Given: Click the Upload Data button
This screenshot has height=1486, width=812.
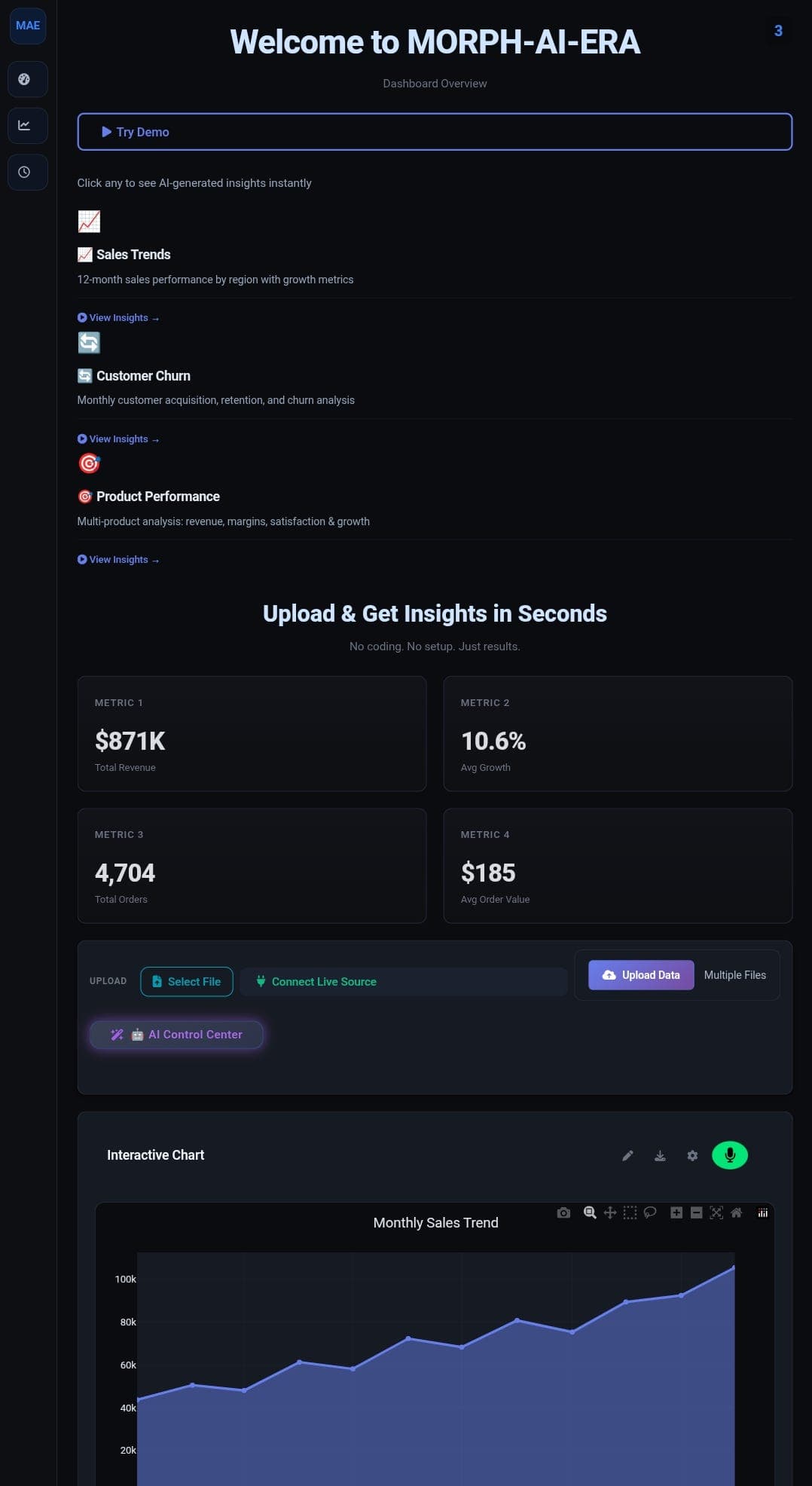Looking at the screenshot, I should (641, 975).
